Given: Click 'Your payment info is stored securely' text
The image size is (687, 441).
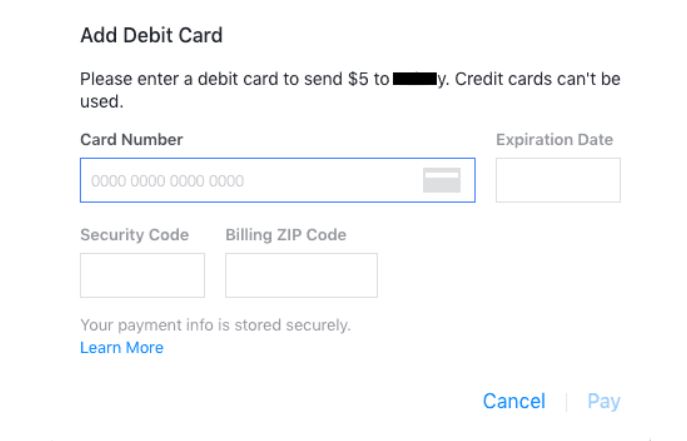Looking at the screenshot, I should pyautogui.click(x=215, y=325).
